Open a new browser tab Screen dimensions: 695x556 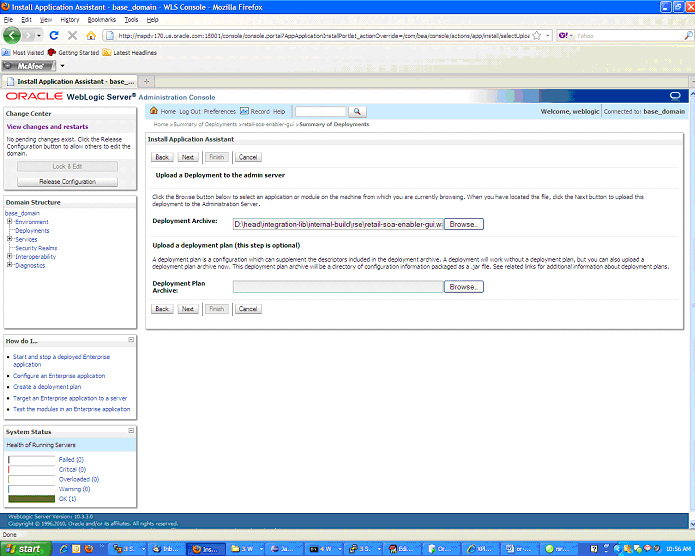(x=146, y=82)
